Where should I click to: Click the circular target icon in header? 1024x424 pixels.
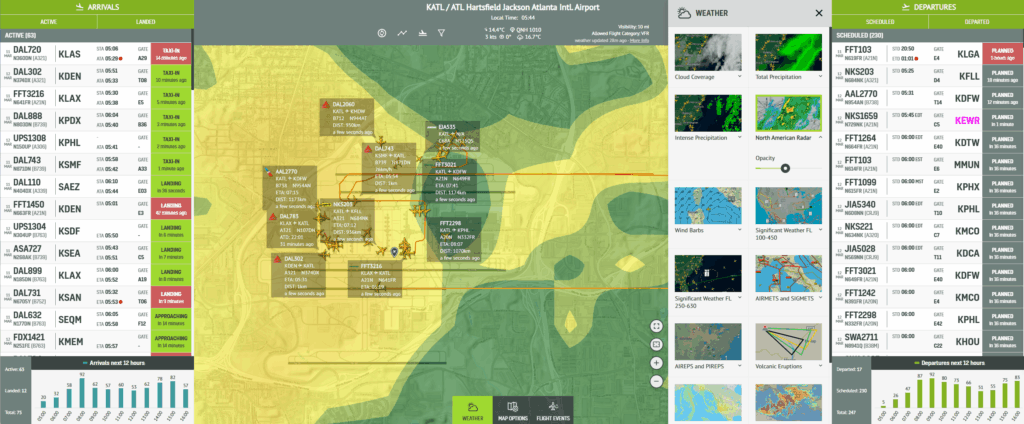pos(382,33)
